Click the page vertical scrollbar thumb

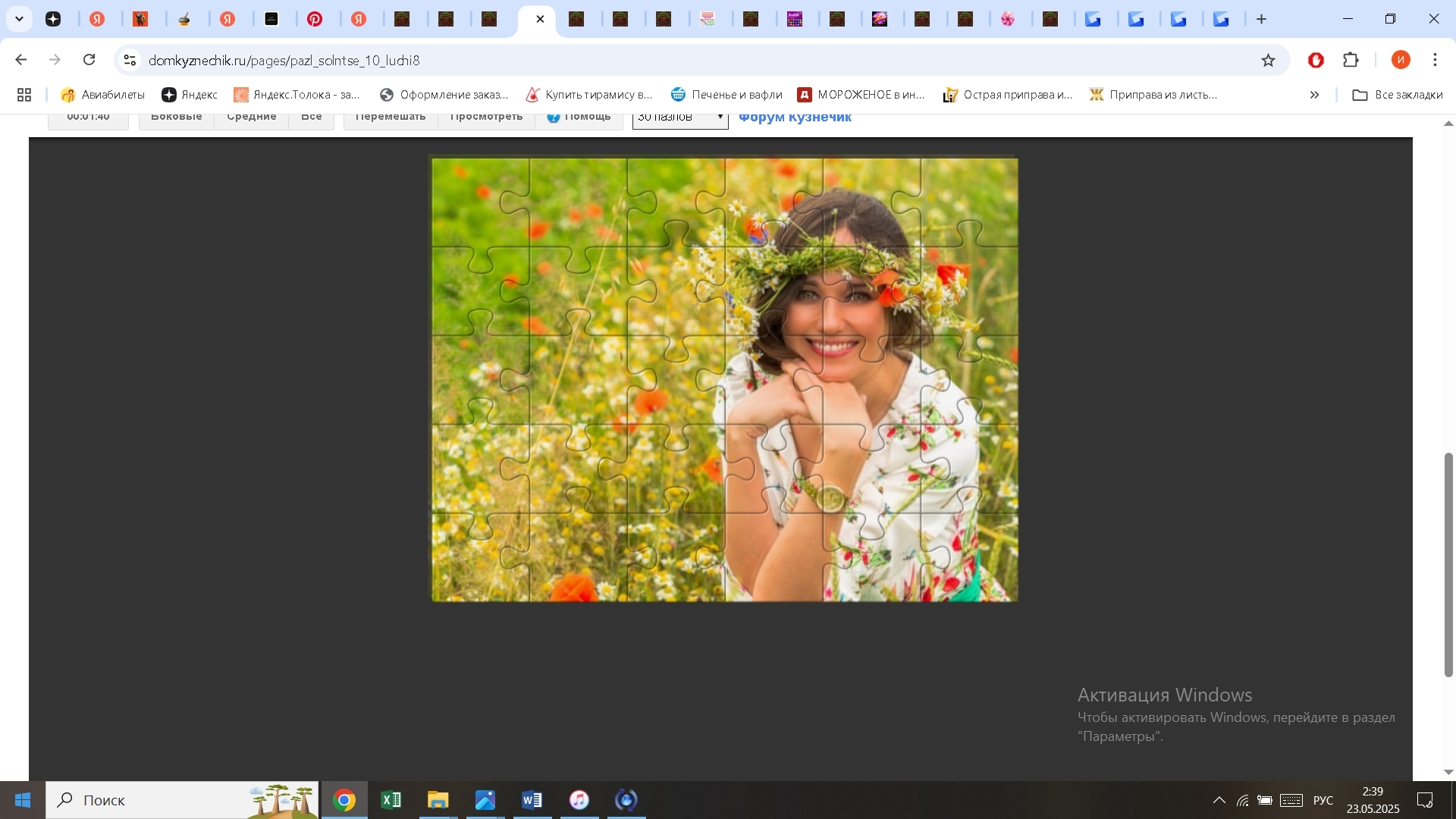pyautogui.click(x=1448, y=565)
